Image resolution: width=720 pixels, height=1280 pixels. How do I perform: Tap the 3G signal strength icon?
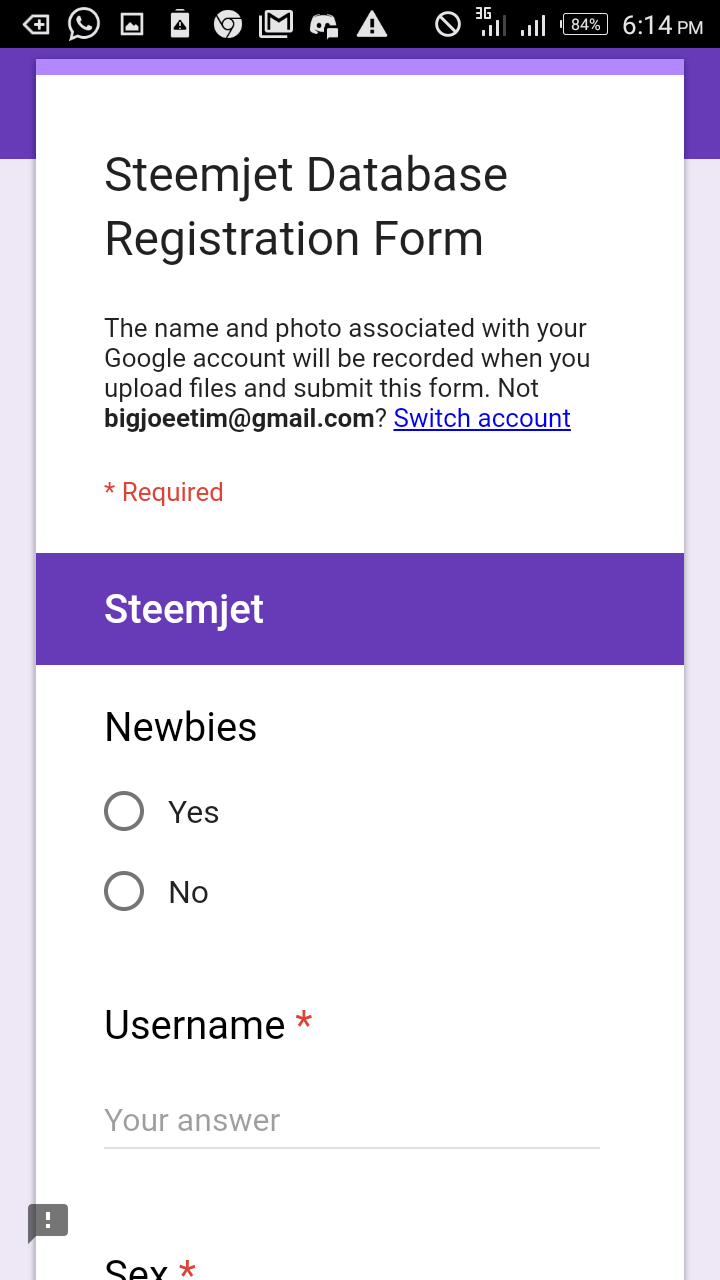point(489,23)
